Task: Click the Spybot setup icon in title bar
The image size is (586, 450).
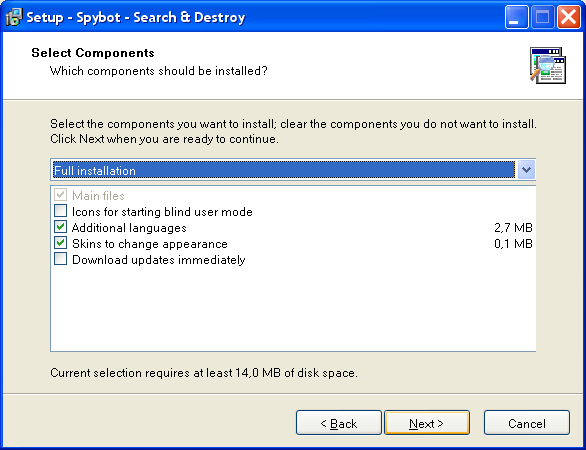Action: [14, 17]
